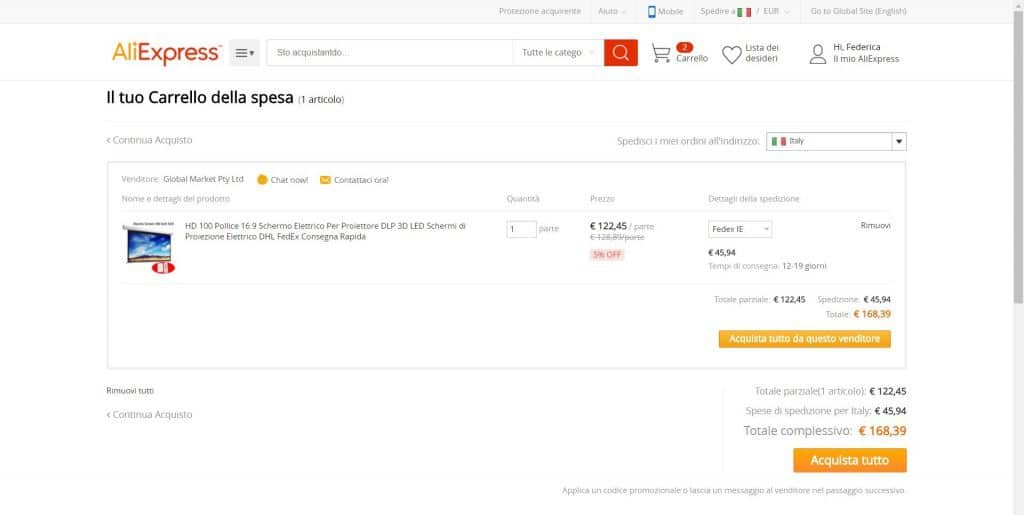Click the Mobile link in top bar
Image resolution: width=1024 pixels, height=515 pixels.
(x=670, y=11)
